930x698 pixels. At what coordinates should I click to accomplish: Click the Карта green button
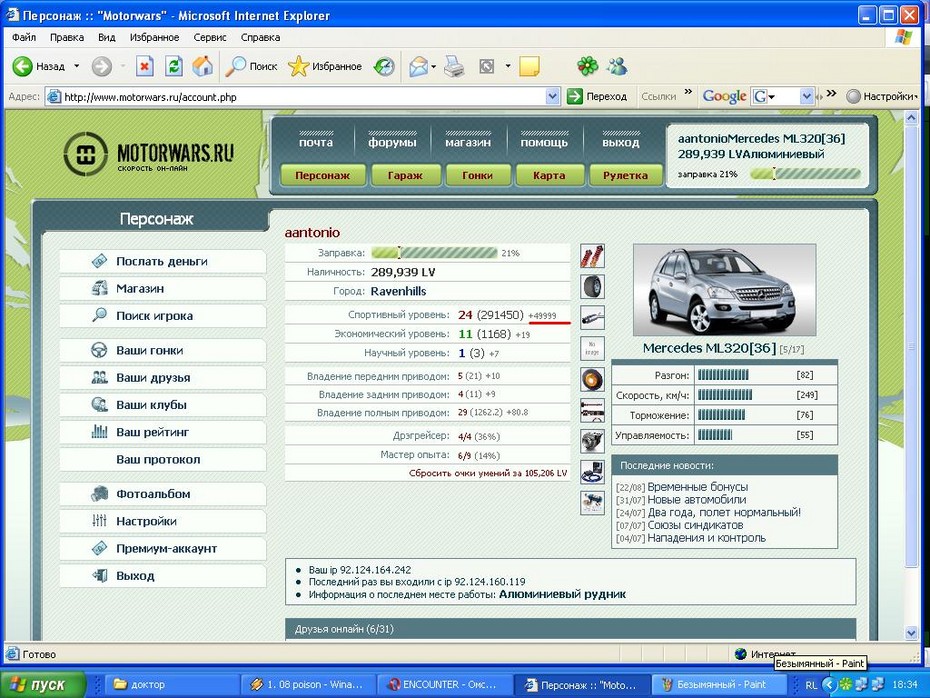tap(549, 175)
